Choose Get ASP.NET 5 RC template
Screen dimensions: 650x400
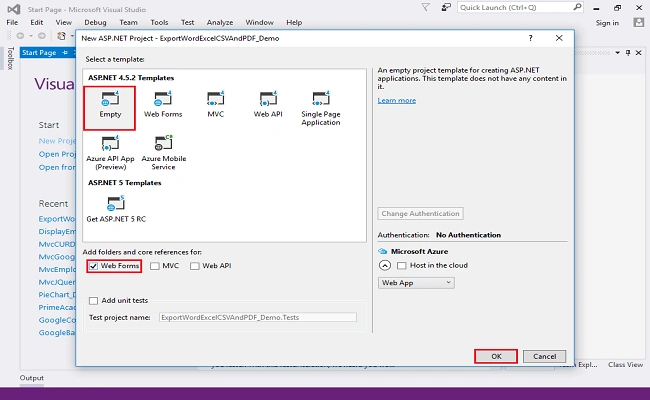point(116,209)
